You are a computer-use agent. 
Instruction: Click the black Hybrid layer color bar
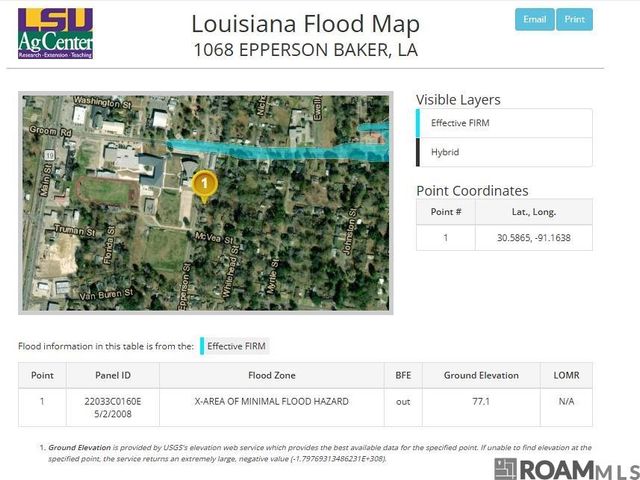pyautogui.click(x=418, y=152)
